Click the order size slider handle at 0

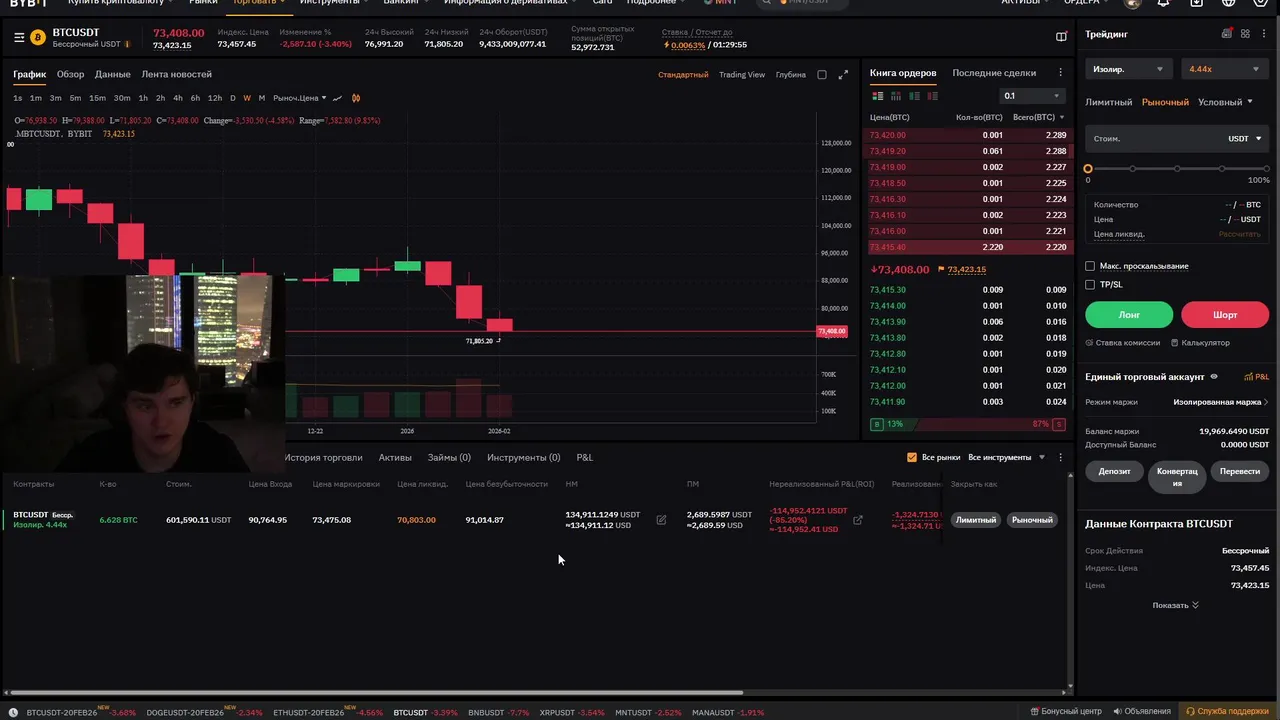tap(1088, 169)
